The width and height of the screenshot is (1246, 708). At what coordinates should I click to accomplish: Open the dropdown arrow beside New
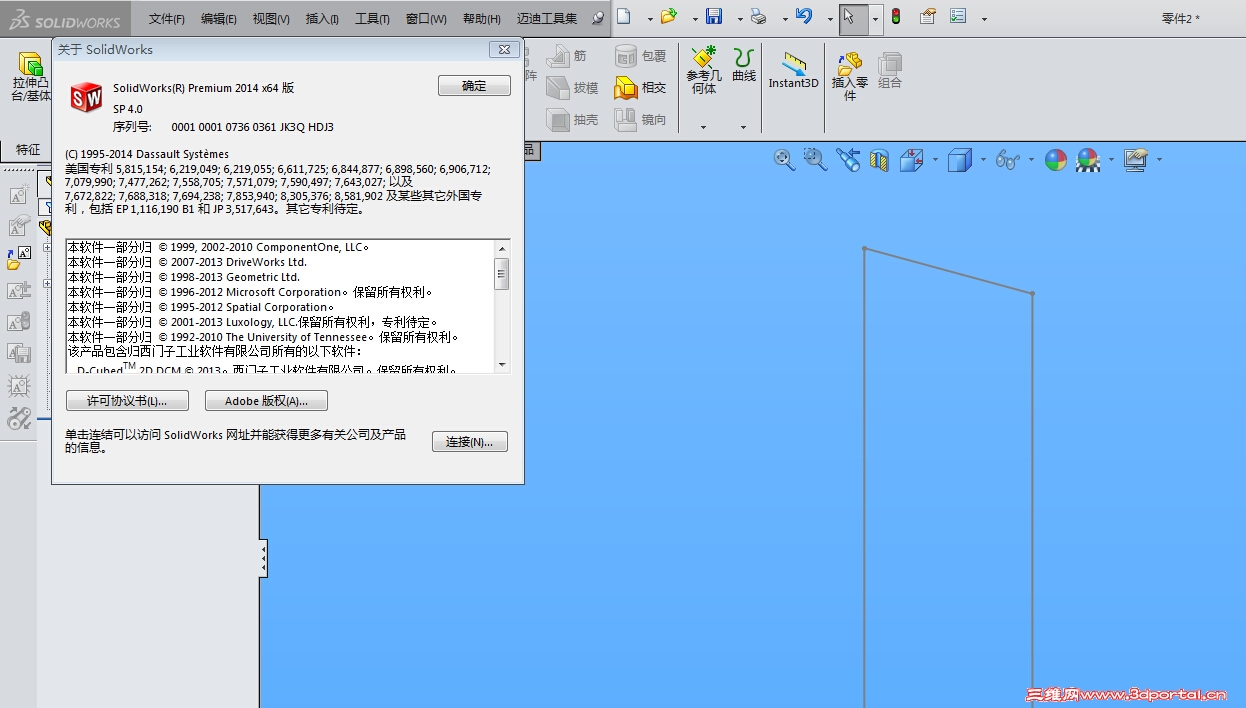[649, 18]
